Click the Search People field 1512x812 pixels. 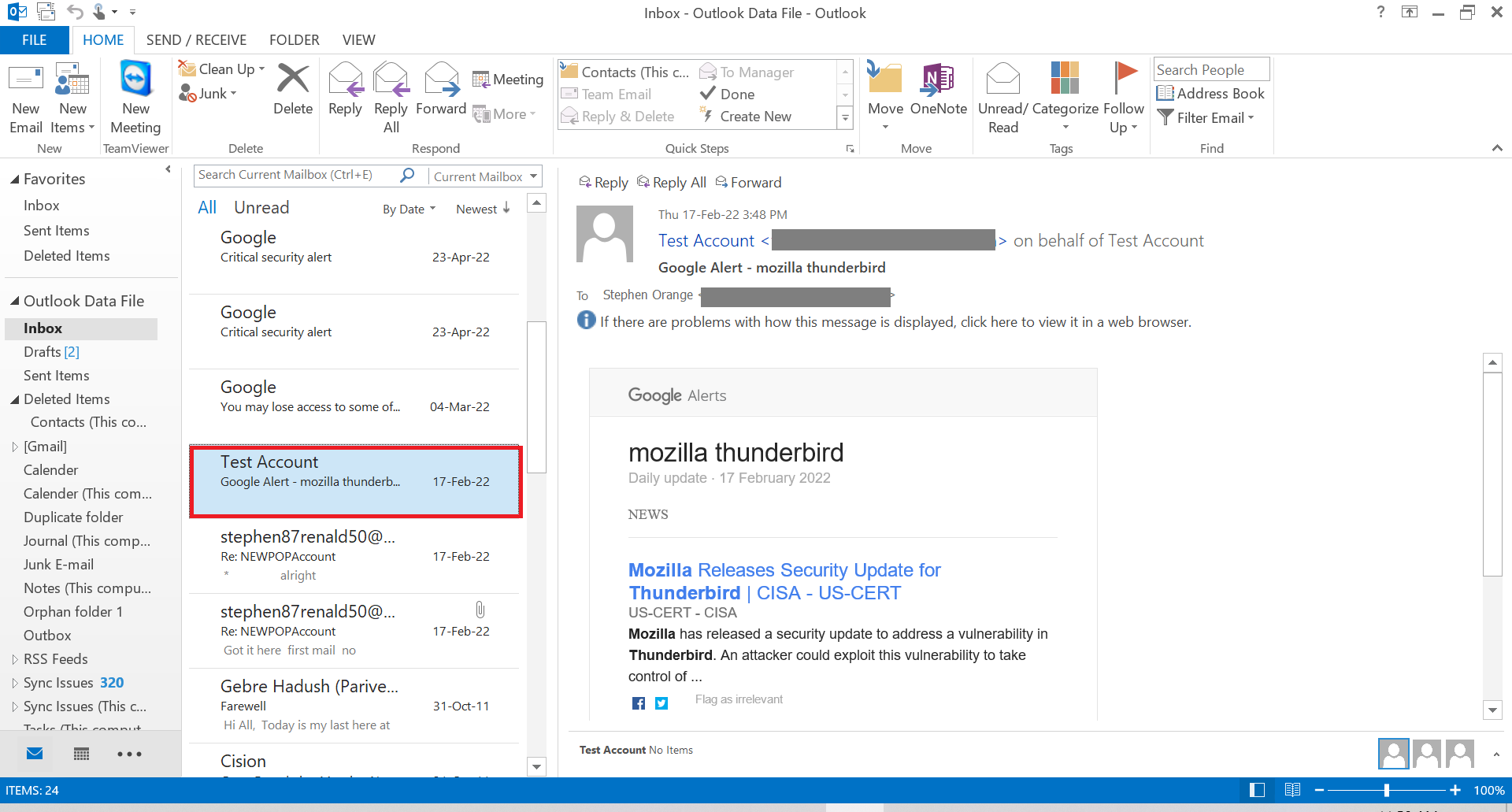[1211, 70]
